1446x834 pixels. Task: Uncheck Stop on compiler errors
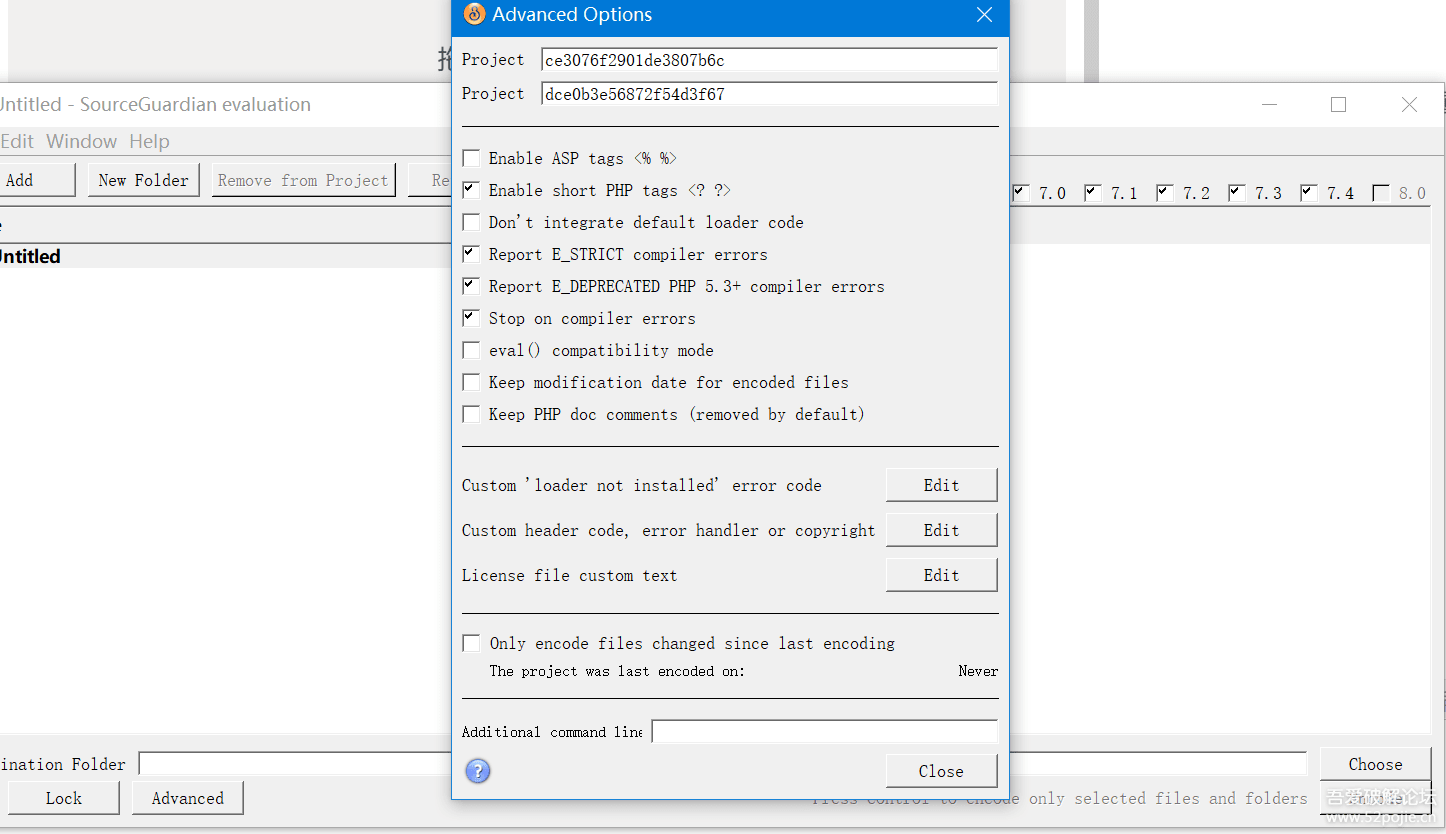[x=471, y=318]
